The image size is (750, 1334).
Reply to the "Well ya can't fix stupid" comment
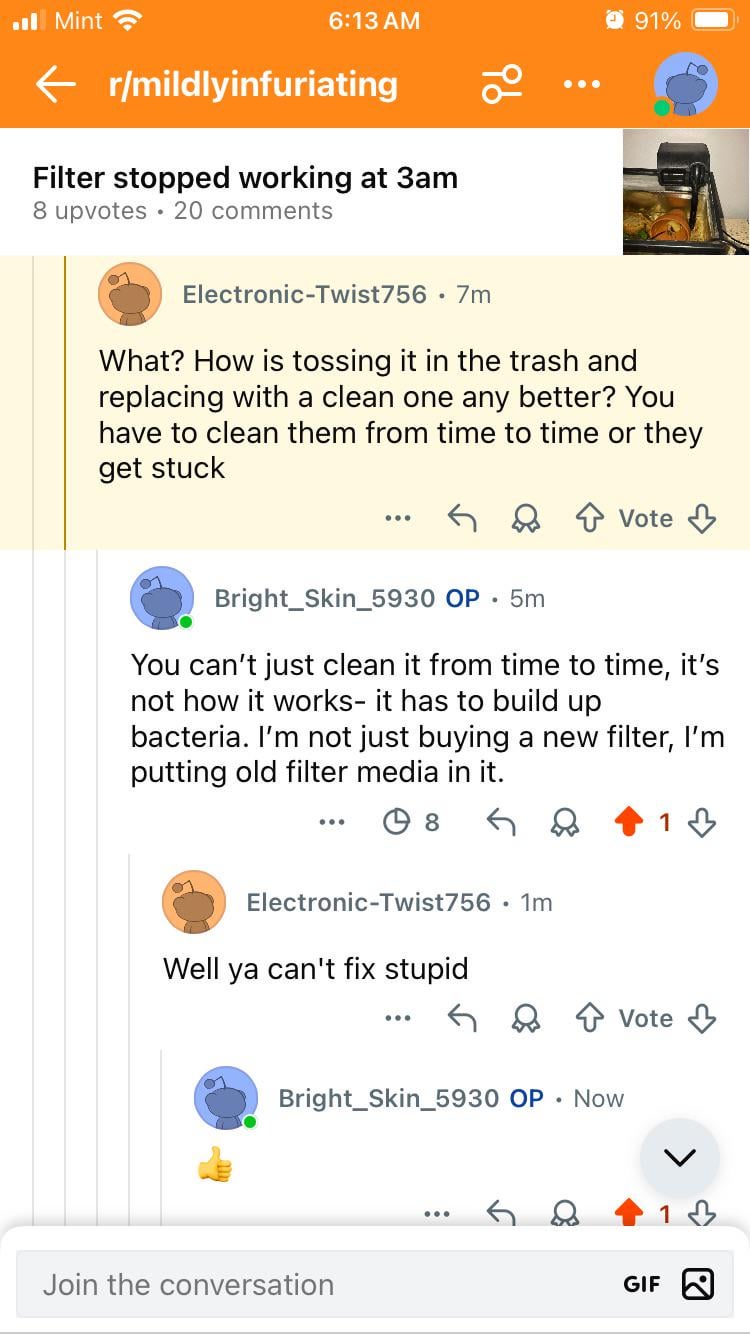[x=461, y=1018]
